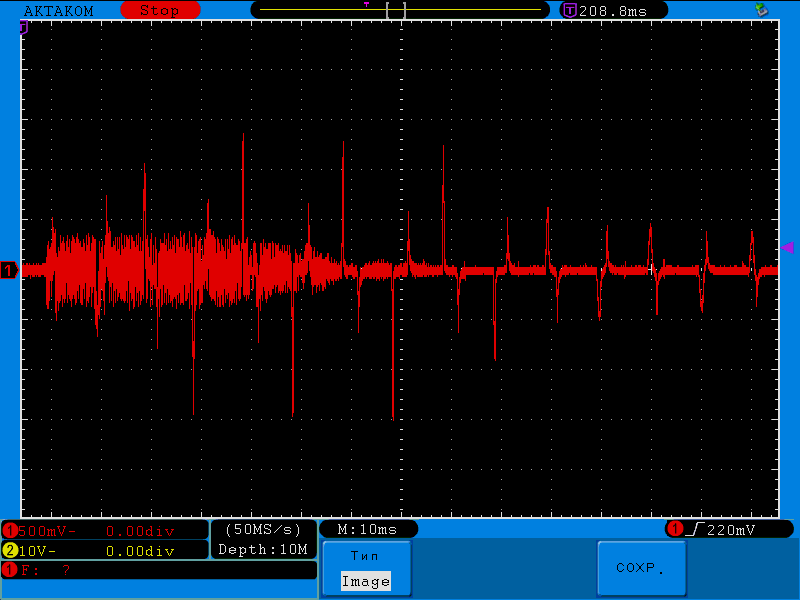
Task: Click the rising edge trigger slope icon
Action: point(695,530)
